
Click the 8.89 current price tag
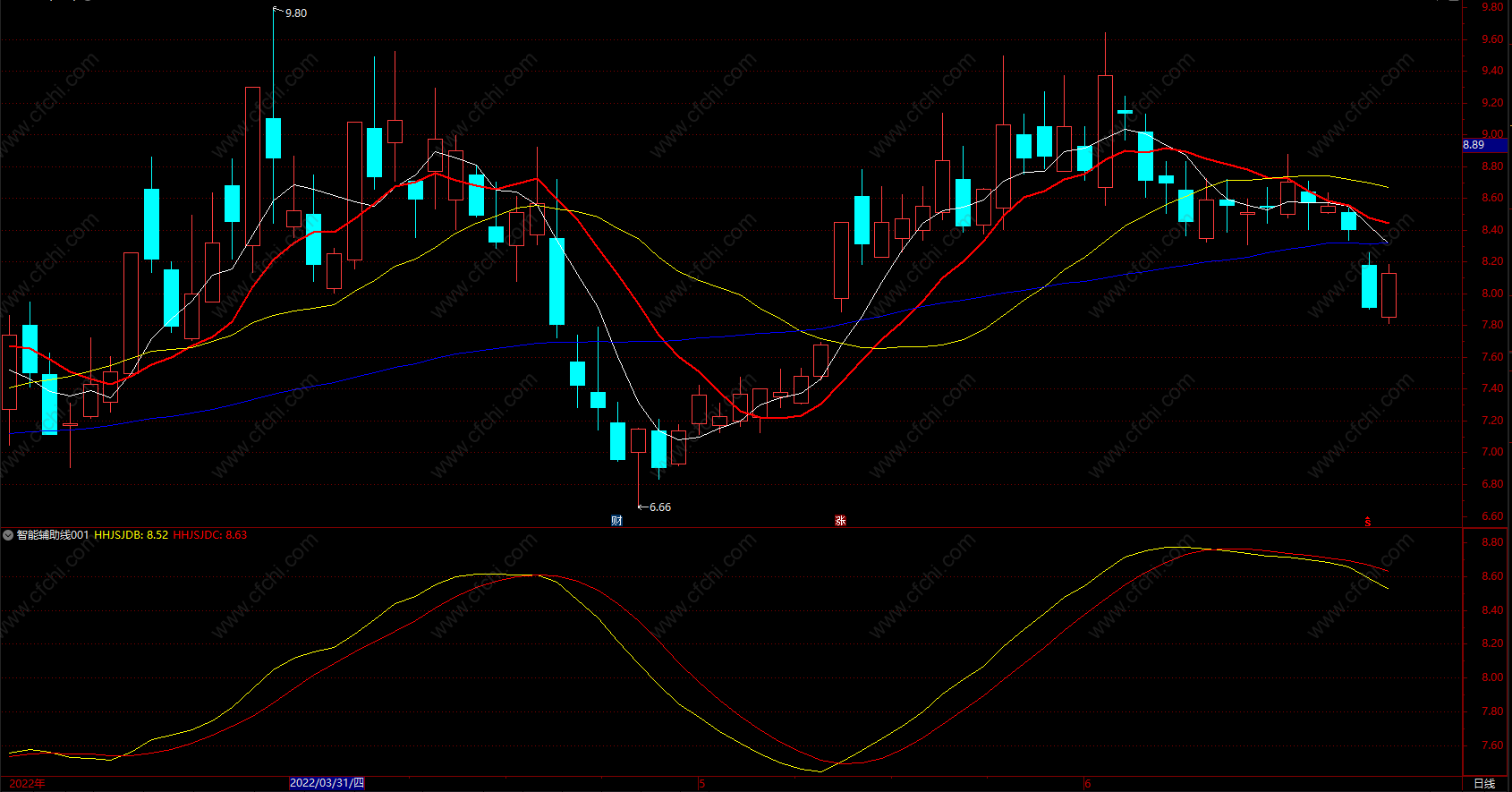(1484, 145)
